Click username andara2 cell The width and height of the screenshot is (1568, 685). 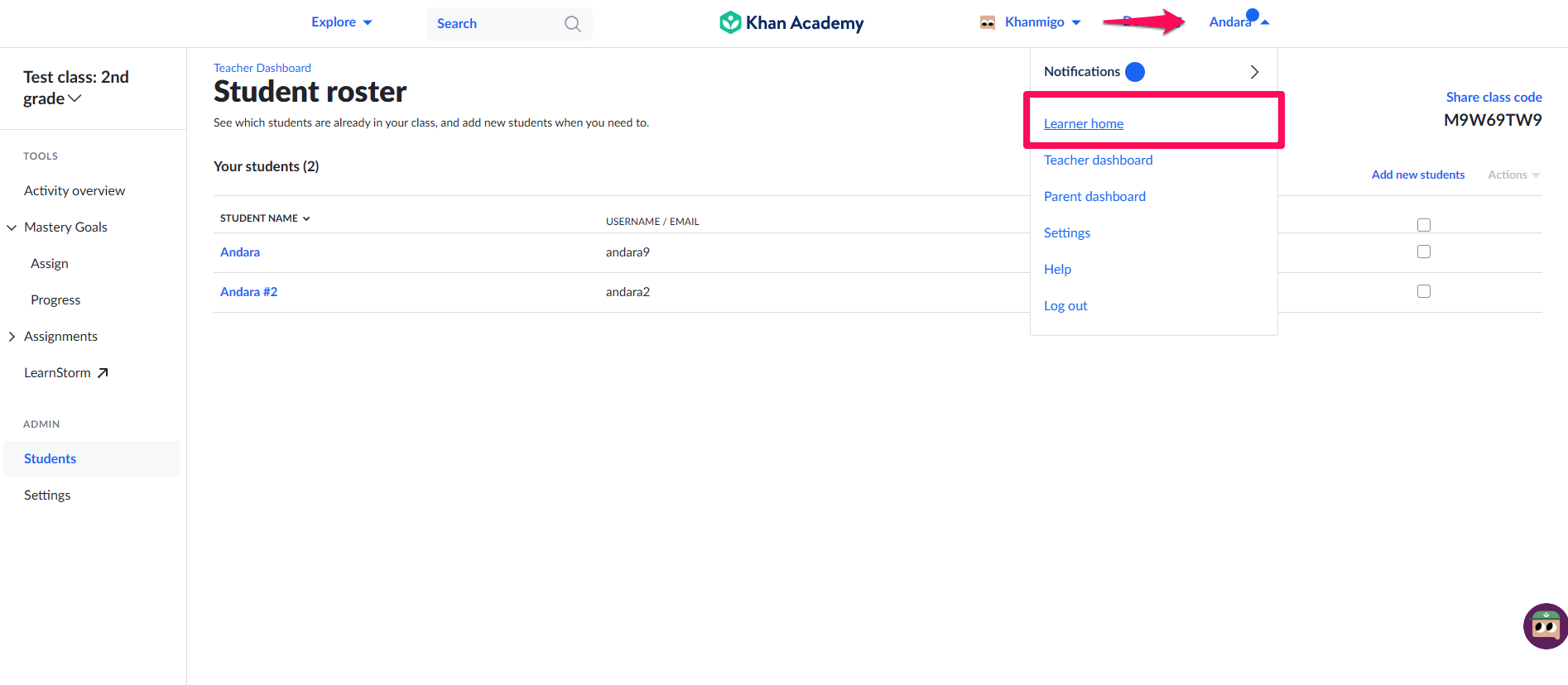pyautogui.click(x=628, y=292)
